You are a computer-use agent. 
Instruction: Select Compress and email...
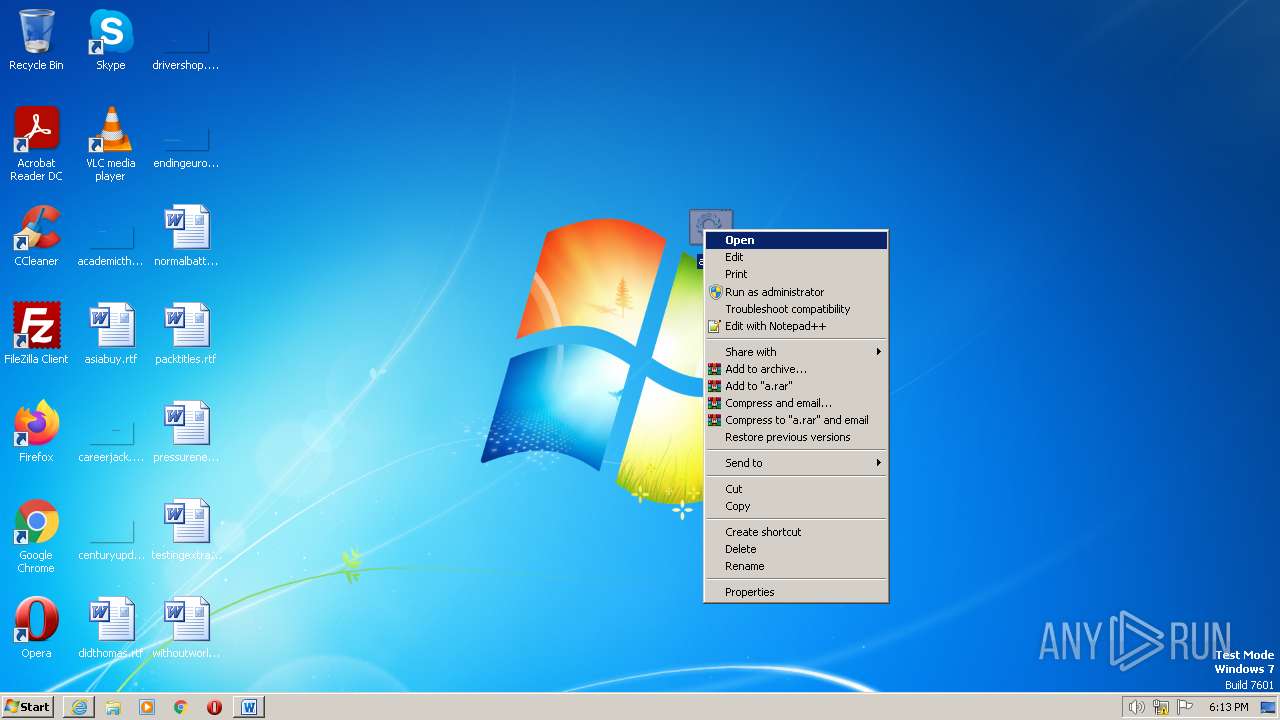click(796, 403)
